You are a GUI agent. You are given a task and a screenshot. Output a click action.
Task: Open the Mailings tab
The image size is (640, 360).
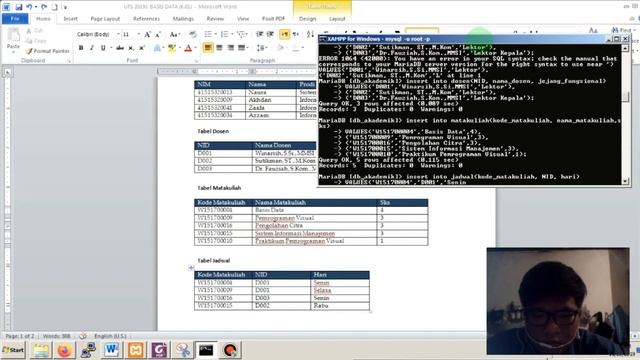point(183,19)
